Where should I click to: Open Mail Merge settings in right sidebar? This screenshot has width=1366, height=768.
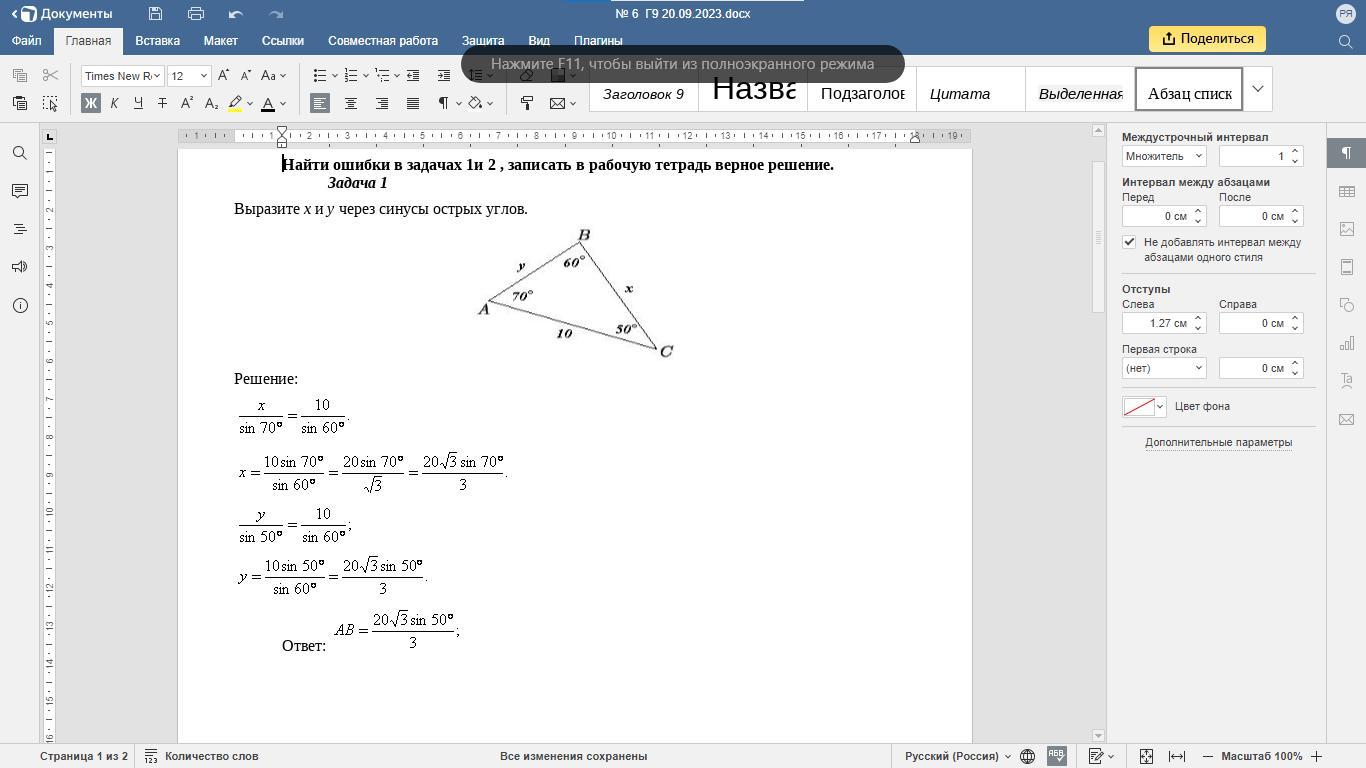click(1347, 419)
